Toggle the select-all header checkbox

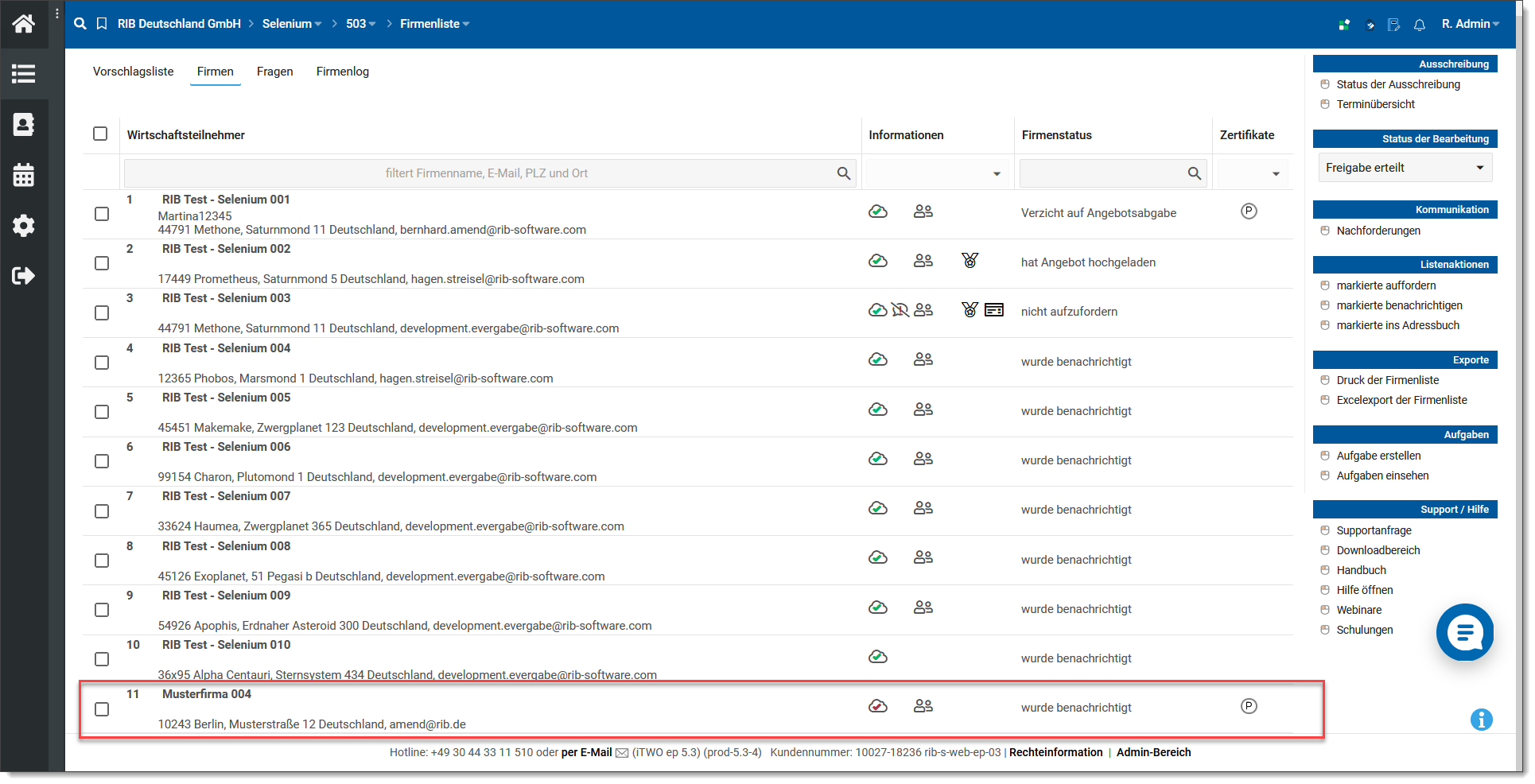coord(100,134)
